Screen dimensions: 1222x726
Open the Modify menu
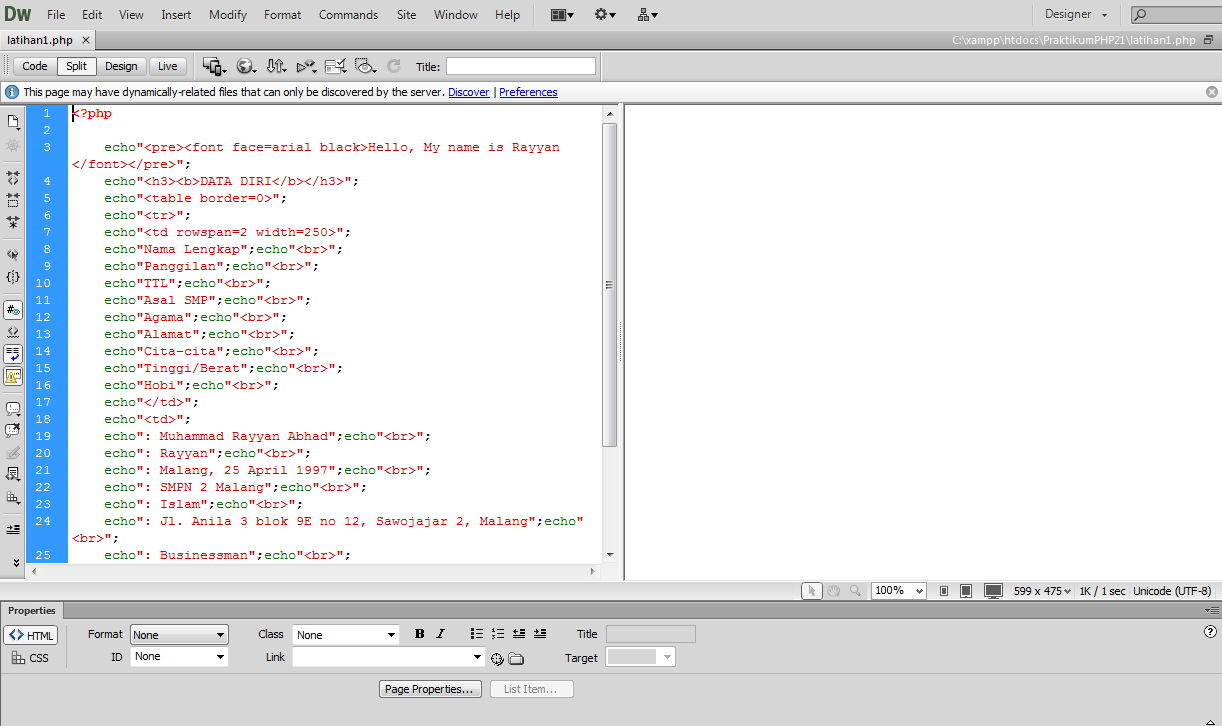pos(228,15)
